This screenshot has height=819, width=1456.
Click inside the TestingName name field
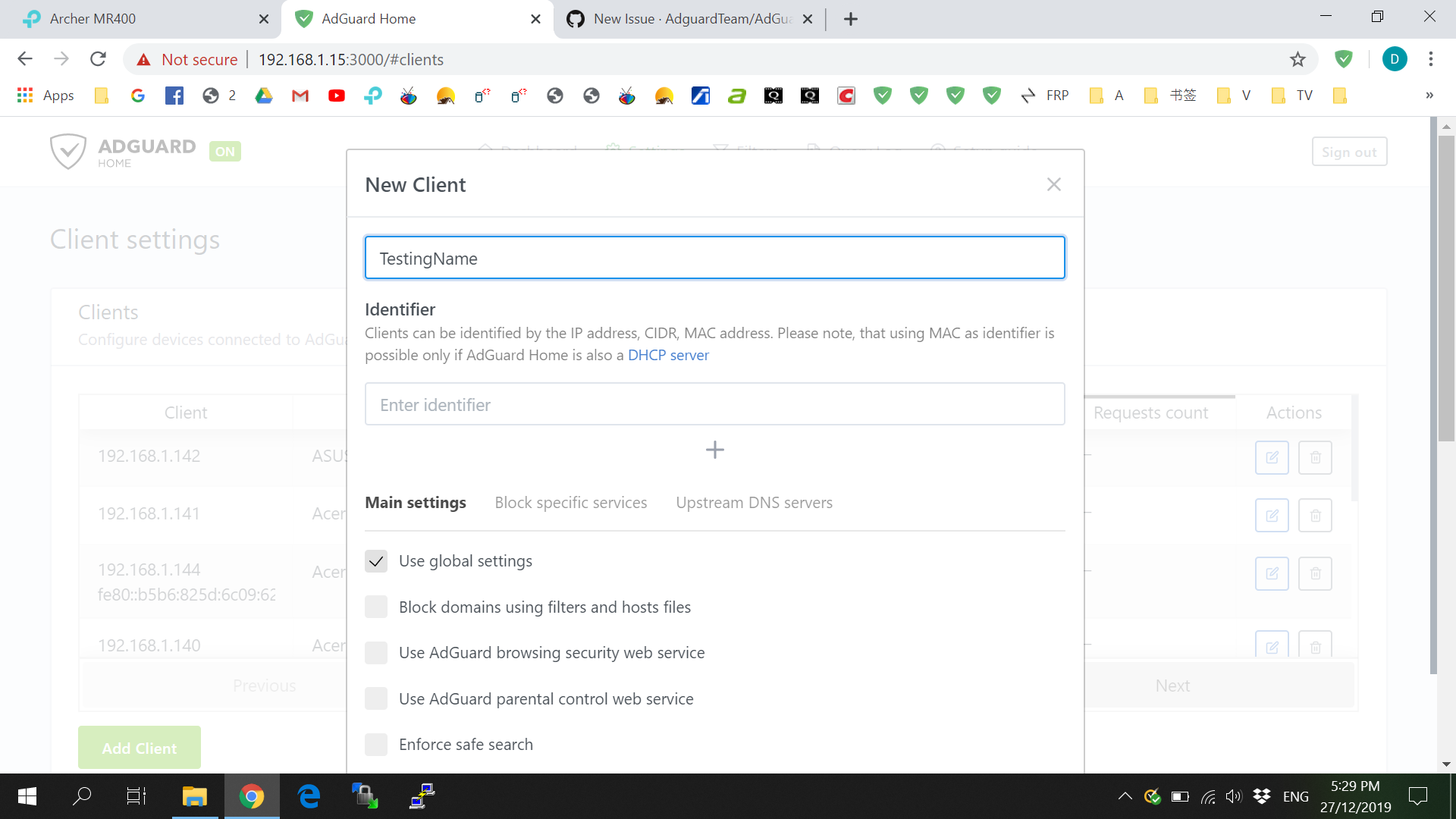tap(714, 258)
